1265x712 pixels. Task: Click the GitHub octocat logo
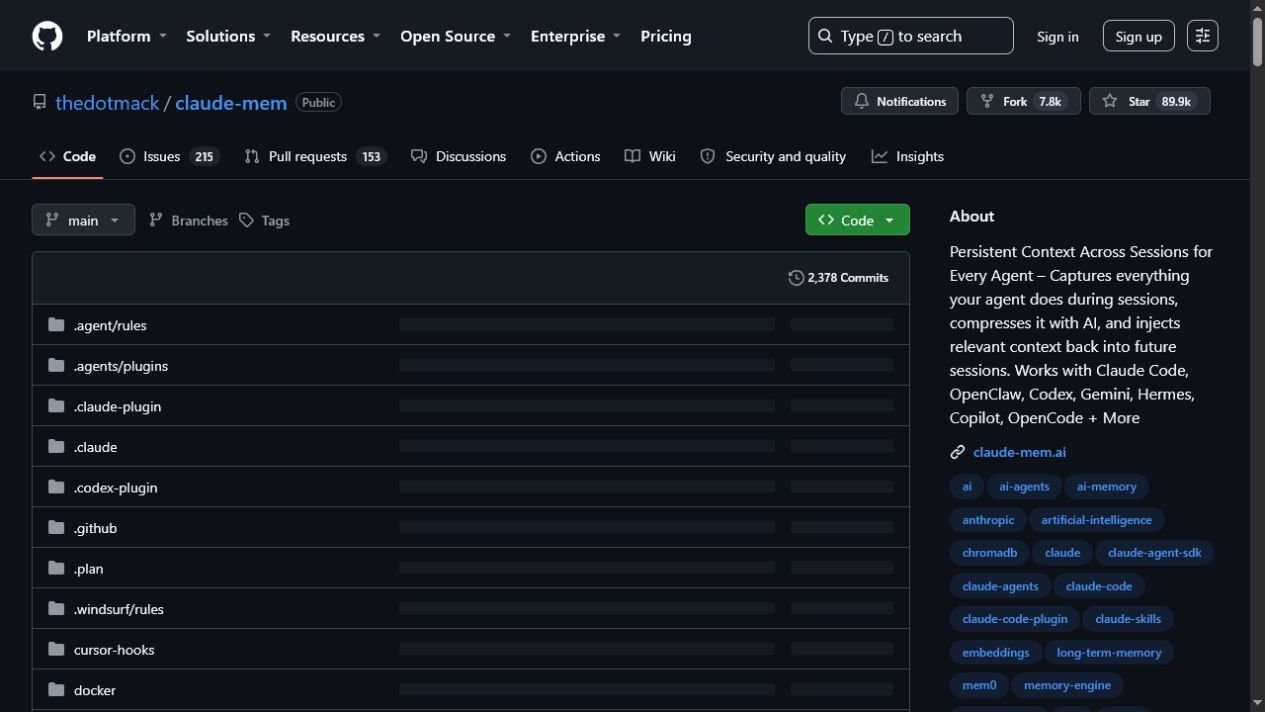pos(47,36)
